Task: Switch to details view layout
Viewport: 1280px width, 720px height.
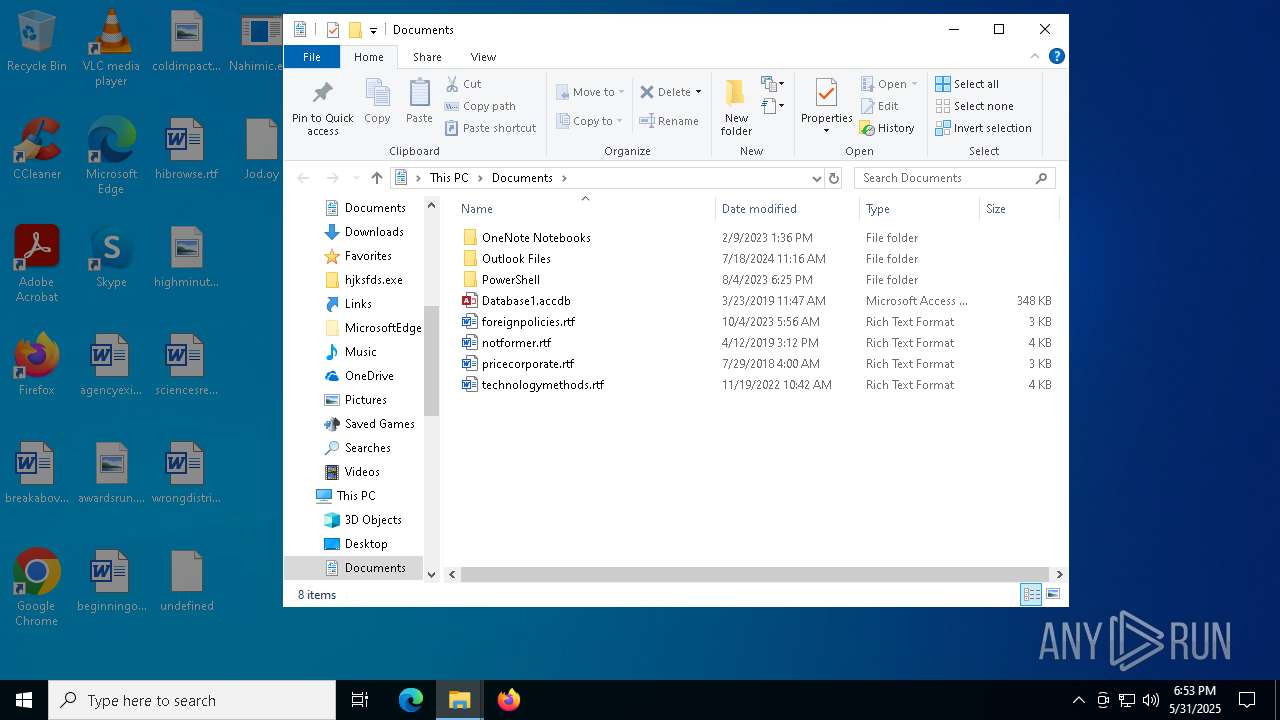Action: coord(1031,595)
